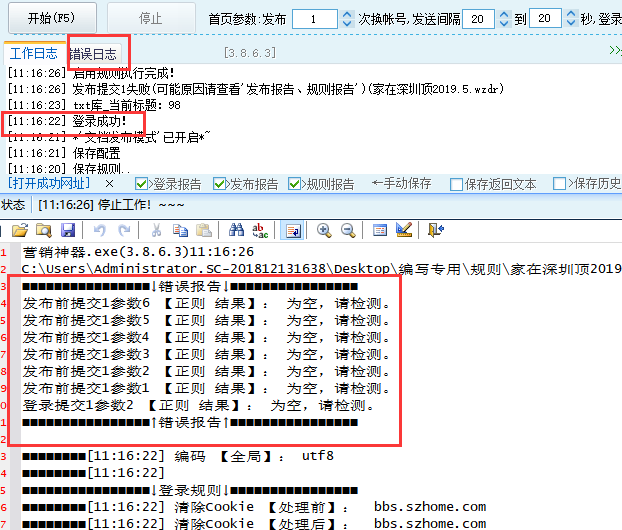The width and height of the screenshot is (622, 530).
Task: Enable the 保存返回文本 checkbox
Action: (456, 184)
